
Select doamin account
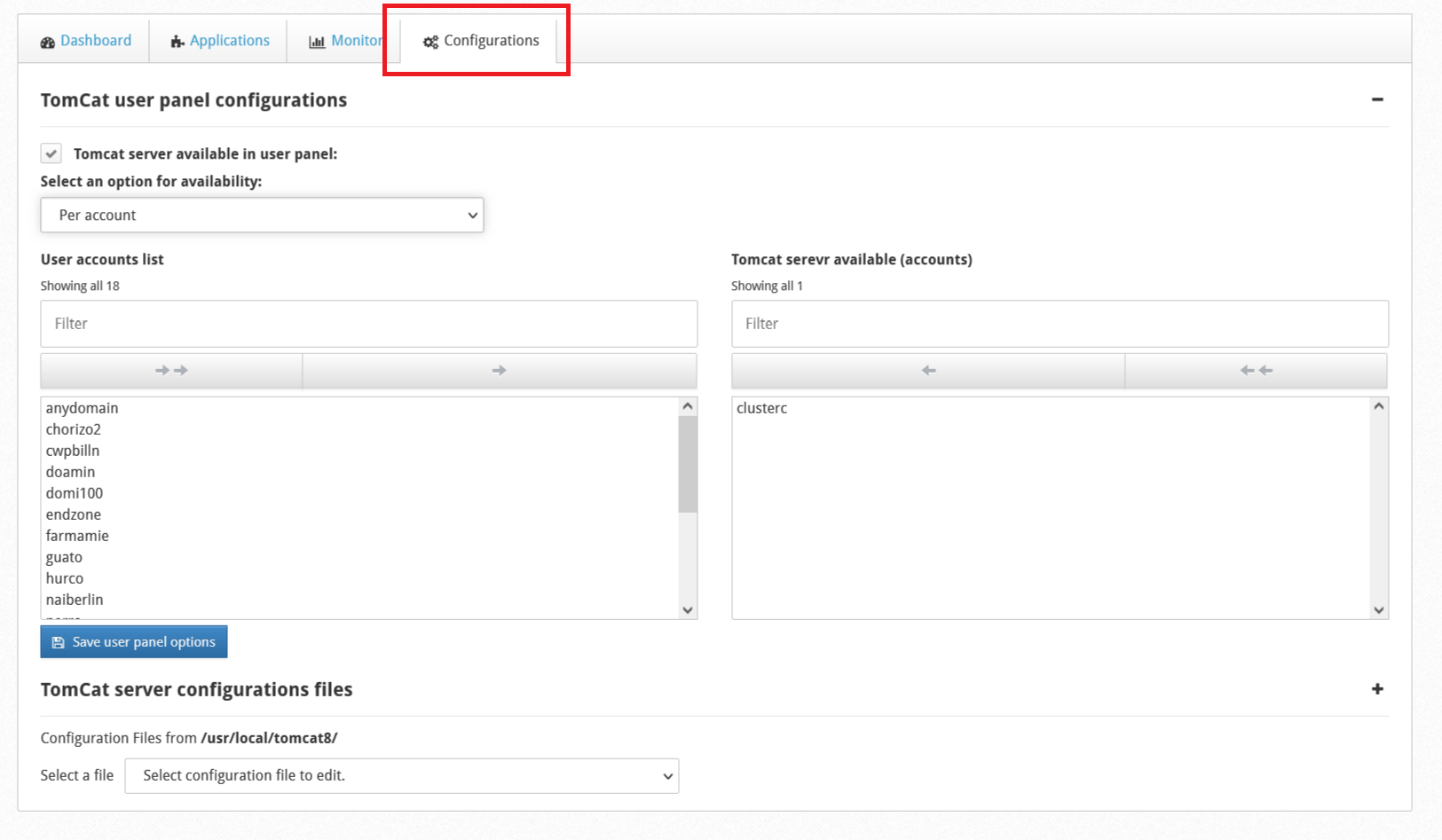coord(70,472)
